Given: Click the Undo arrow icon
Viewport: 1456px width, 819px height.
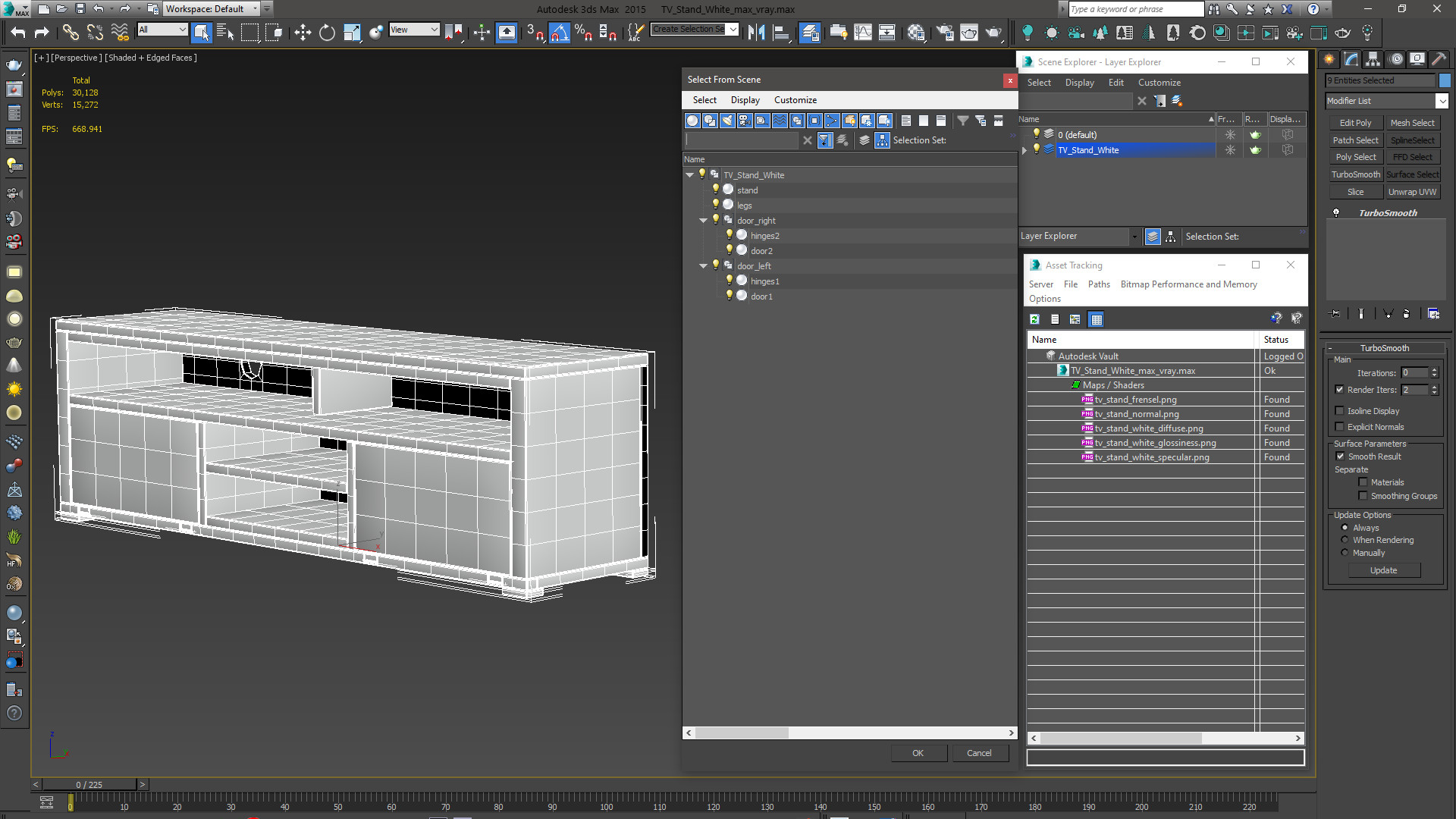Looking at the screenshot, I should (x=18, y=32).
